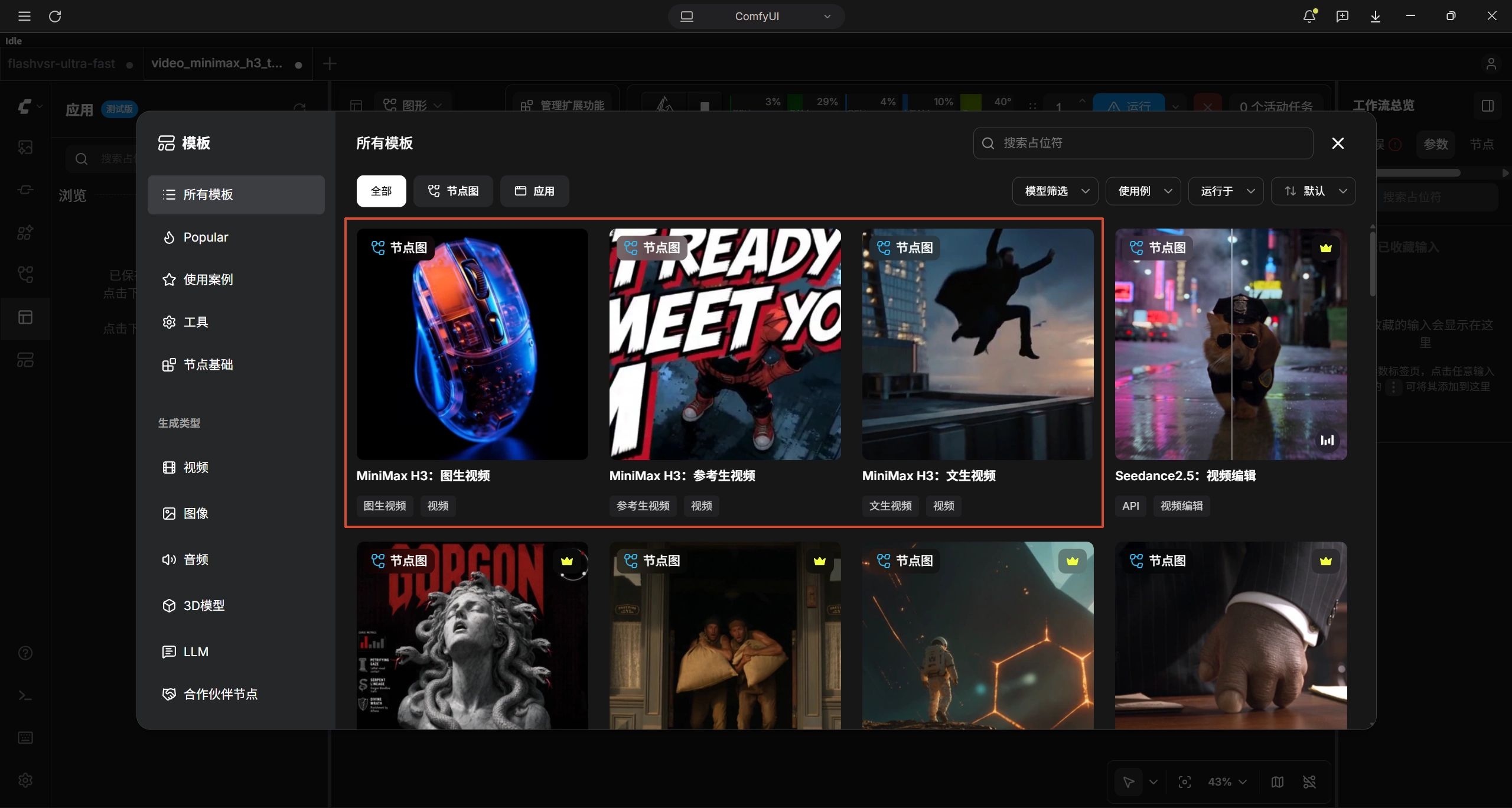
Task: Open the MiniMax H3：参考生视频 comic thumbnail
Action: 725,344
